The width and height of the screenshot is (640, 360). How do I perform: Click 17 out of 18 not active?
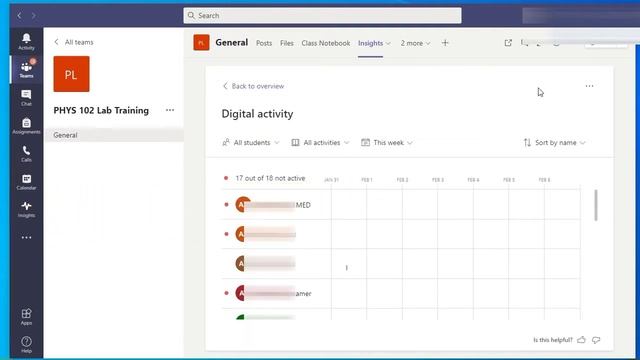point(270,178)
